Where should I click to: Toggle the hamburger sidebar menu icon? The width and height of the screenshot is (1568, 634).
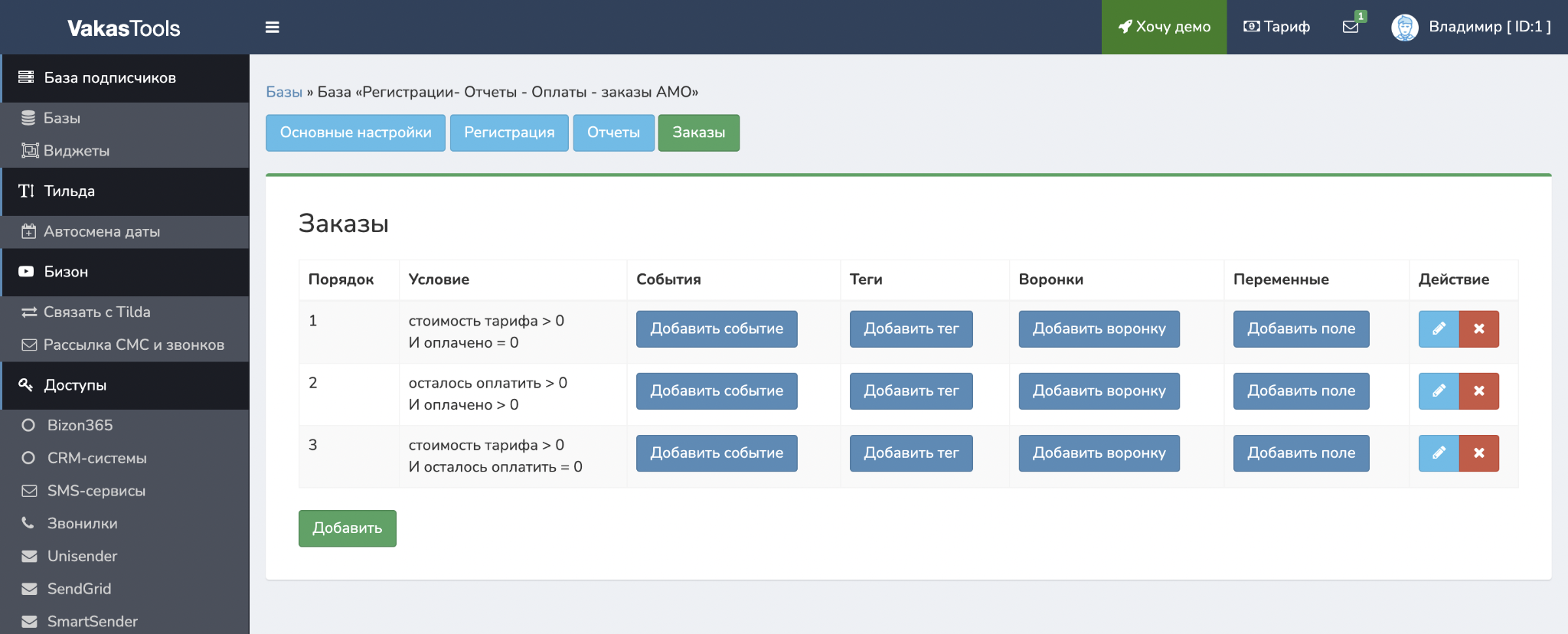coord(272,28)
